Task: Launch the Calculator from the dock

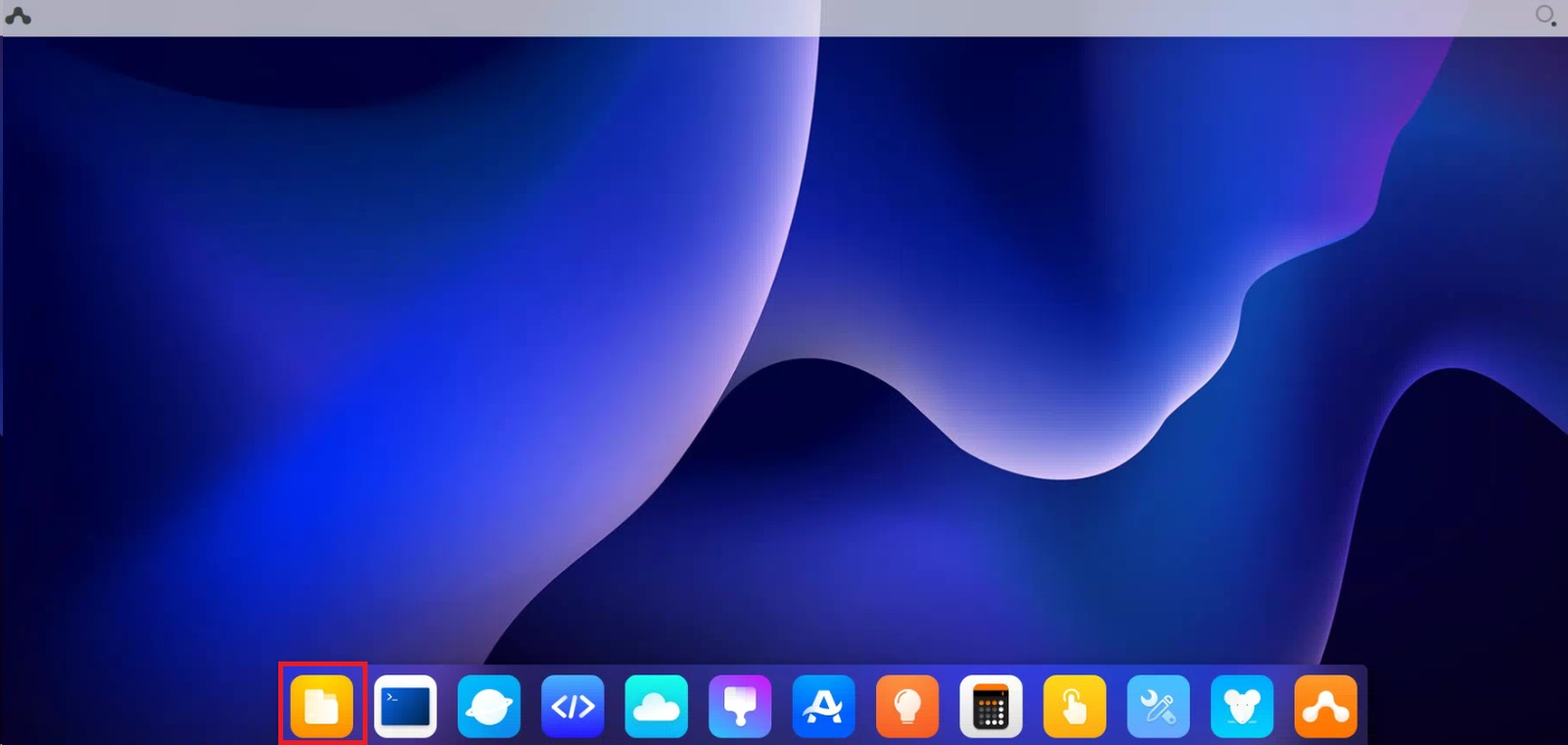Action: tap(991, 706)
